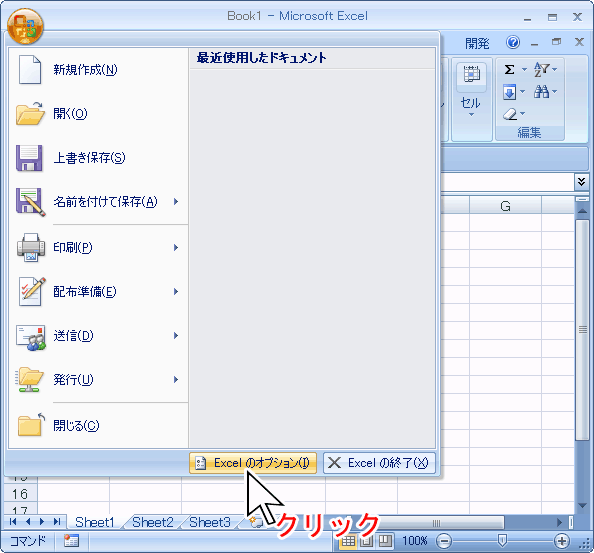
Task: Click the zoom in plus button
Action: [x=562, y=541]
